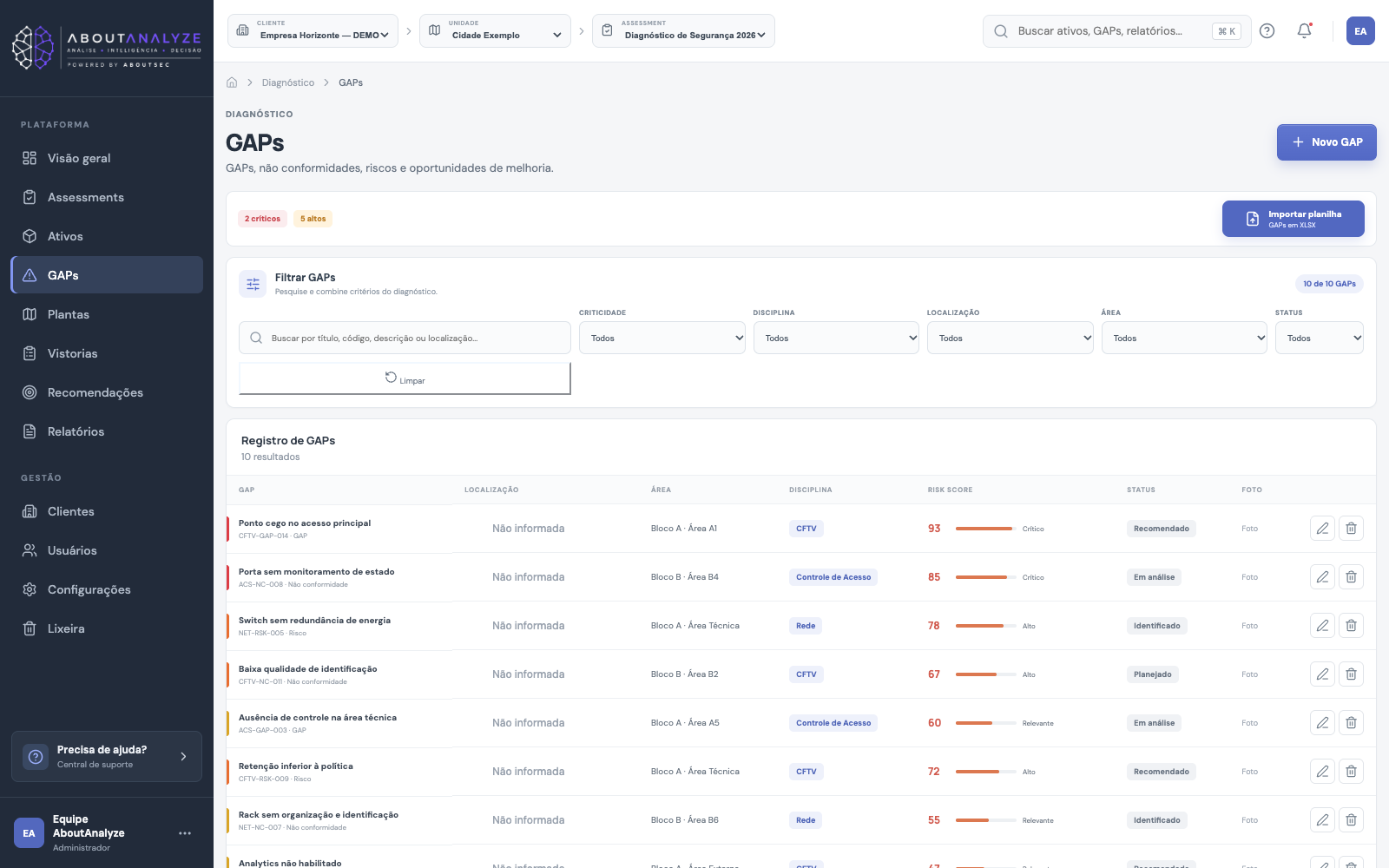Delete the Switch sem redundância de energia GAP

click(x=1352, y=626)
